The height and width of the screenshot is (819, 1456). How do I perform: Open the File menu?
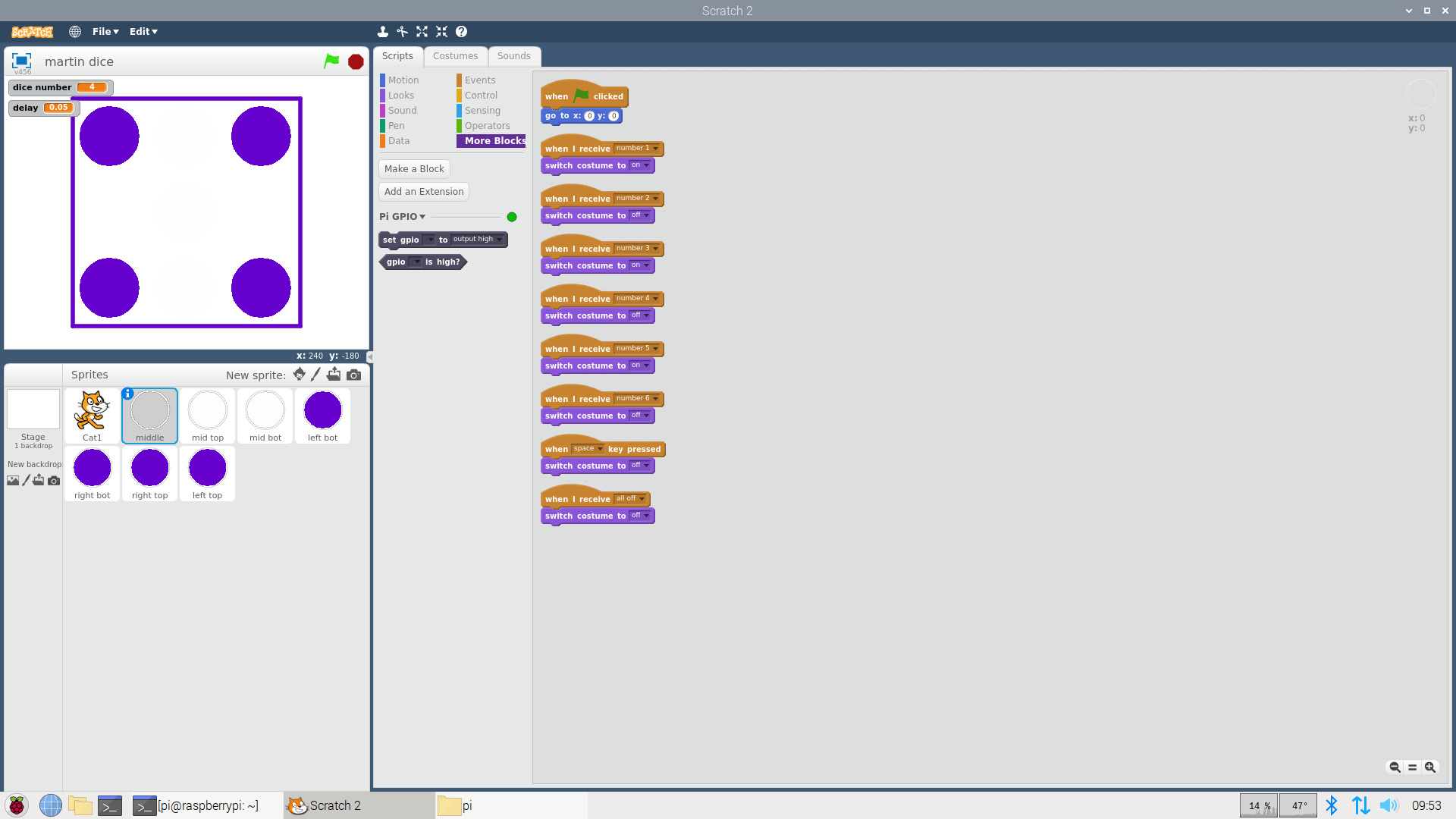pos(104,31)
